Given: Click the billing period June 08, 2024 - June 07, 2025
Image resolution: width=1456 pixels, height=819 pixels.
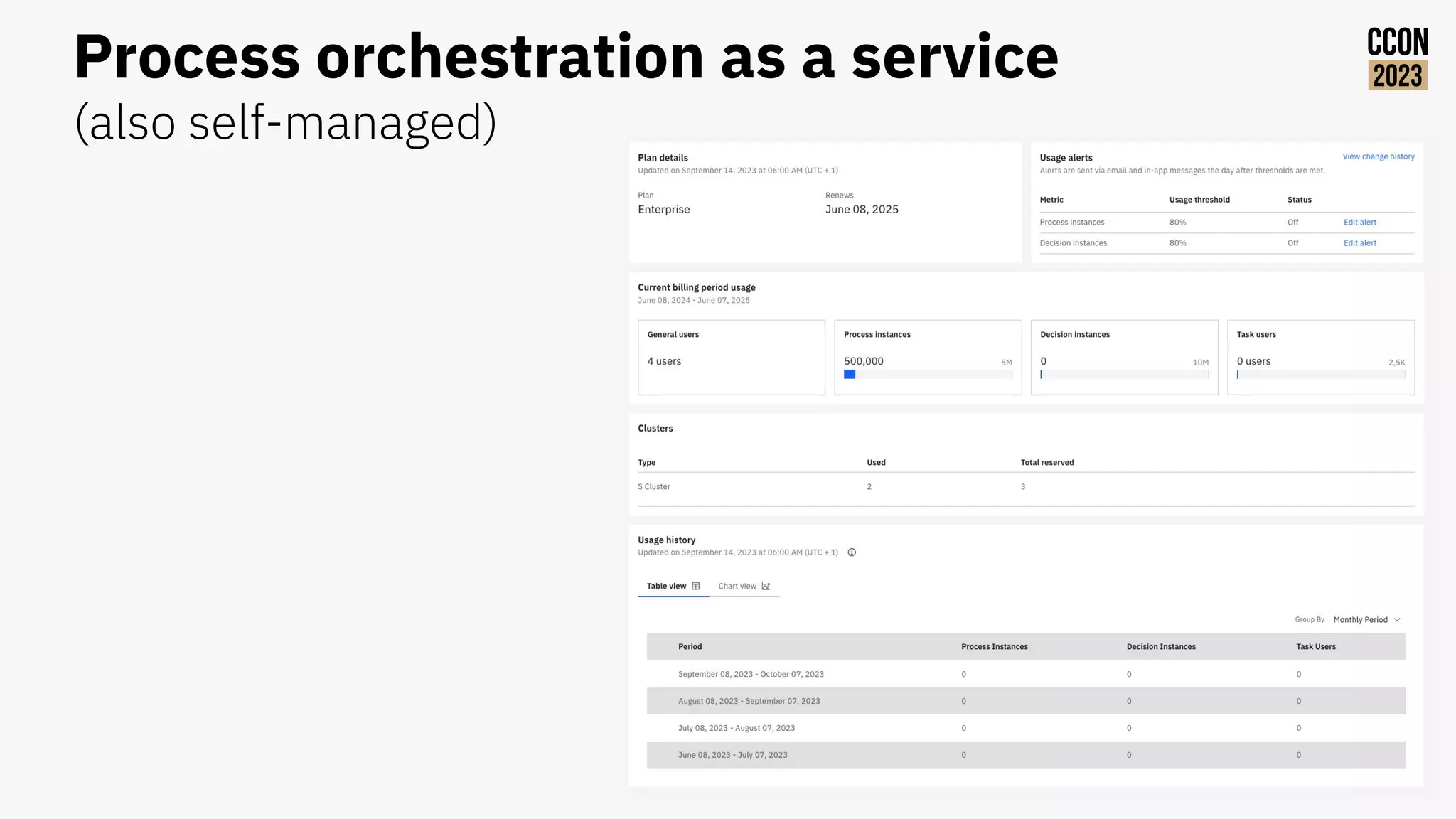Looking at the screenshot, I should pos(694,301).
